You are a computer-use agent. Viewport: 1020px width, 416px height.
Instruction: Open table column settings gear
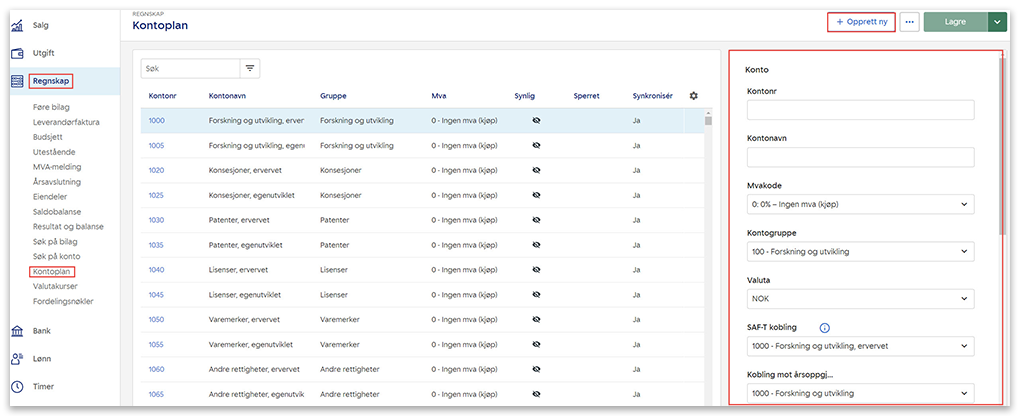pos(694,96)
